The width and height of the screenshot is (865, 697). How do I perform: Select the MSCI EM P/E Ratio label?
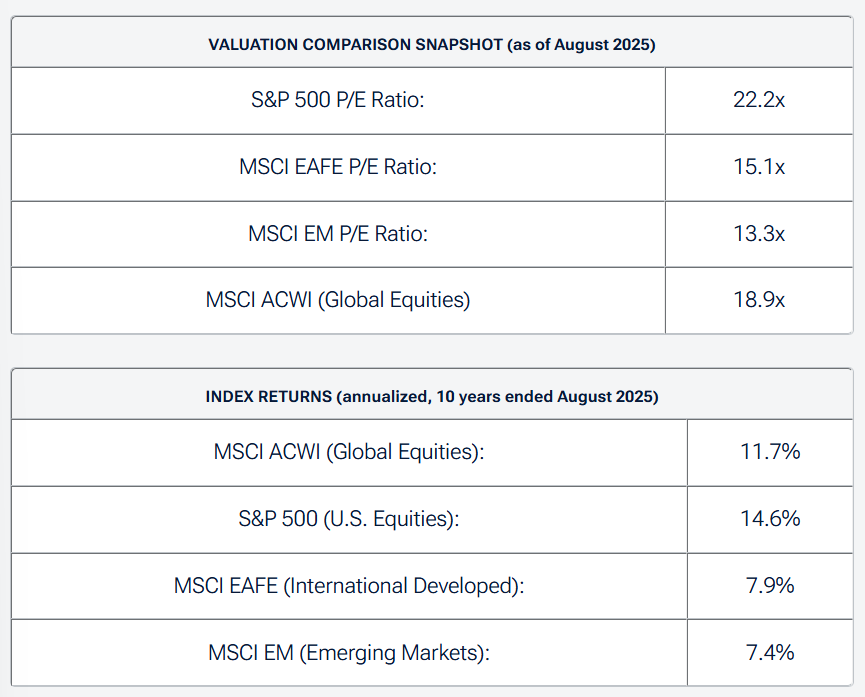338,234
